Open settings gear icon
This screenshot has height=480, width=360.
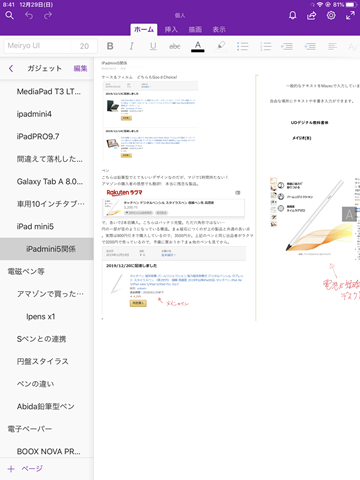[x=331, y=15]
